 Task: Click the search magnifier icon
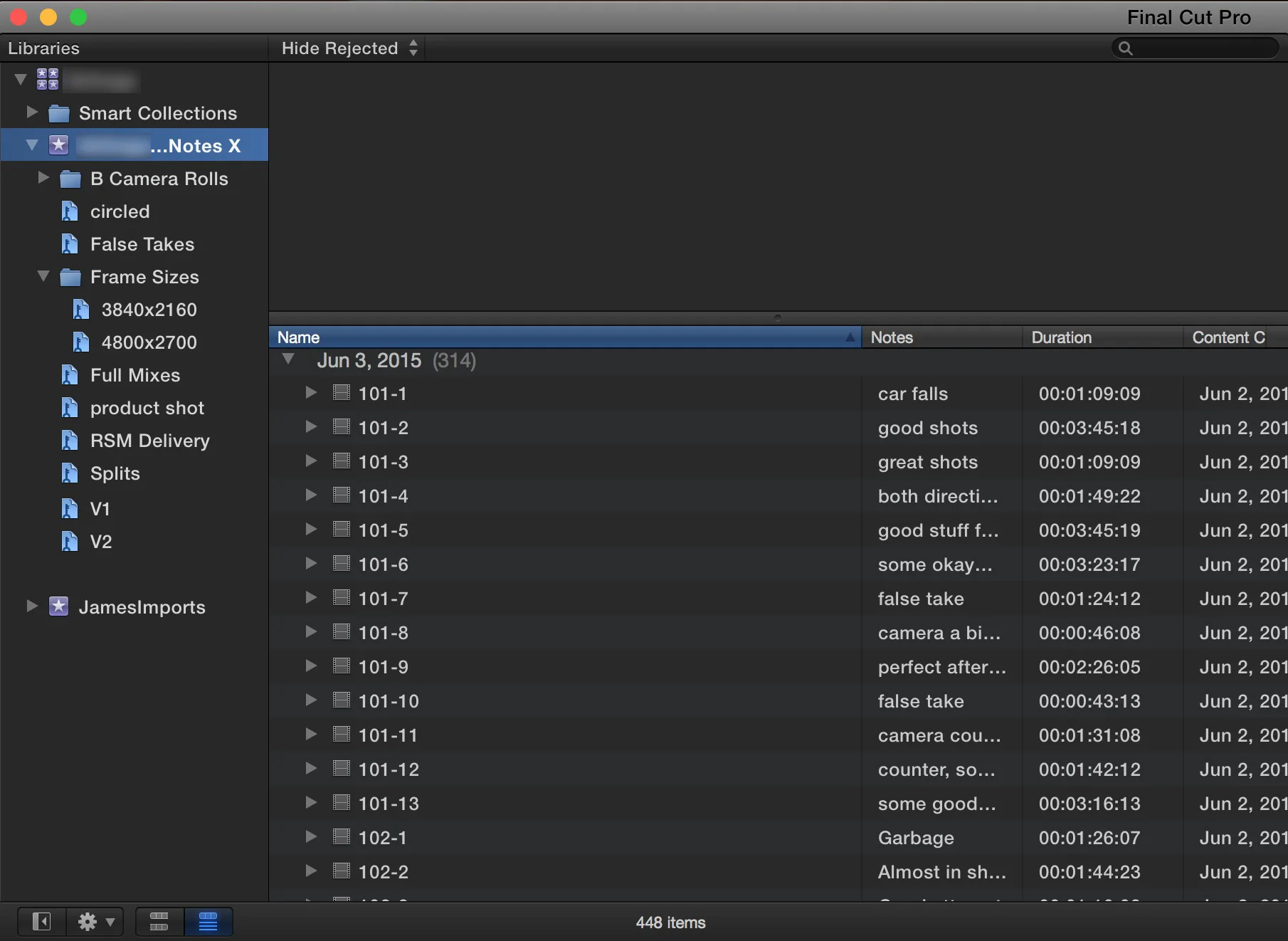click(x=1126, y=48)
